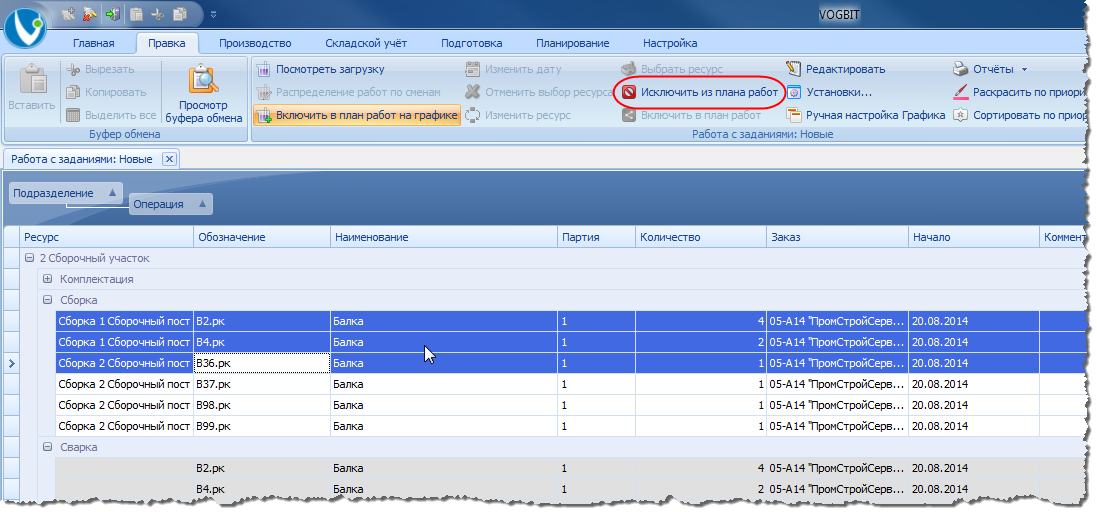Click the Посмотреть загрузку icon
This screenshot has width=1097, height=512.
(x=264, y=69)
